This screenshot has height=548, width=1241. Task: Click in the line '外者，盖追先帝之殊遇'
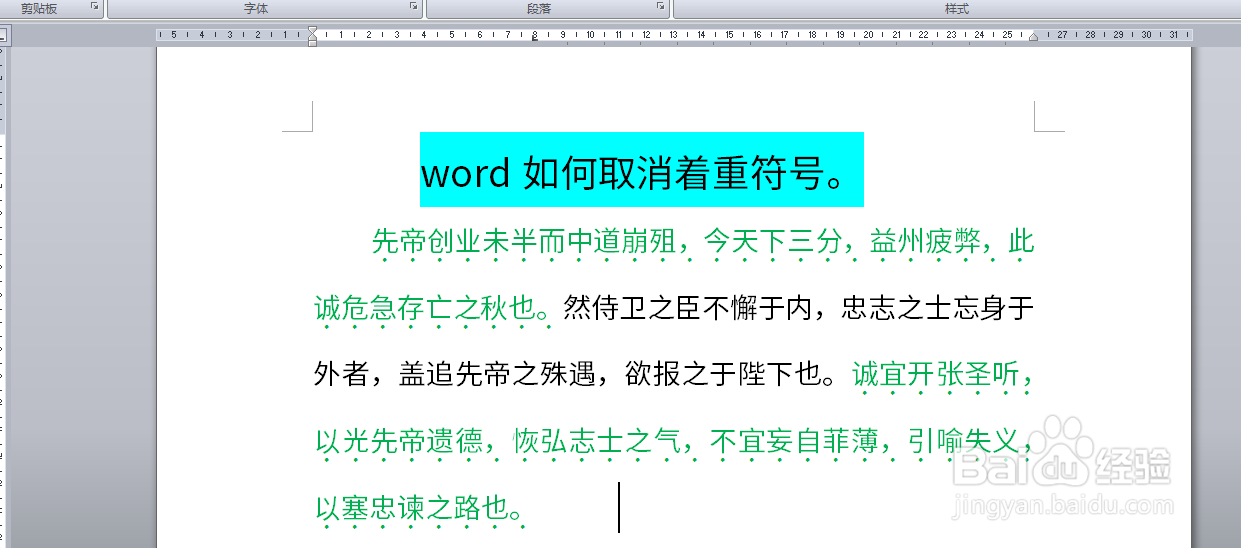[x=456, y=375]
